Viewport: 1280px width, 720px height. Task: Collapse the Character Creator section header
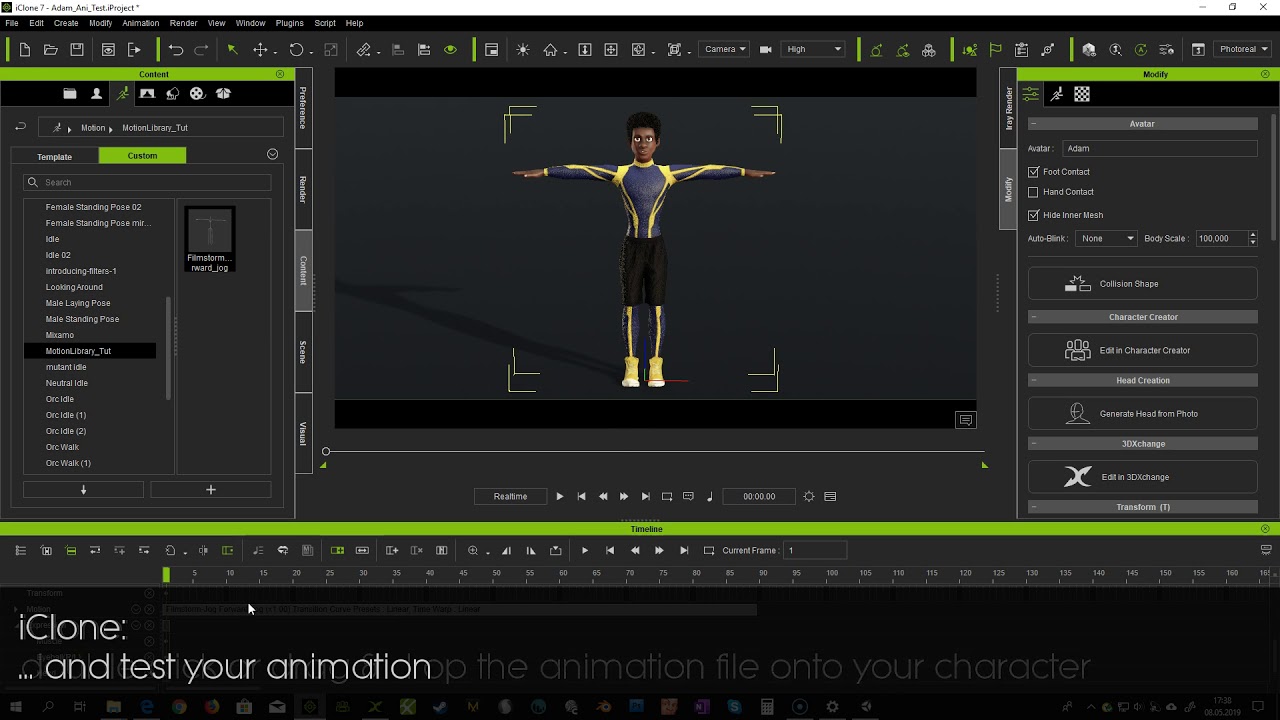pos(1142,317)
